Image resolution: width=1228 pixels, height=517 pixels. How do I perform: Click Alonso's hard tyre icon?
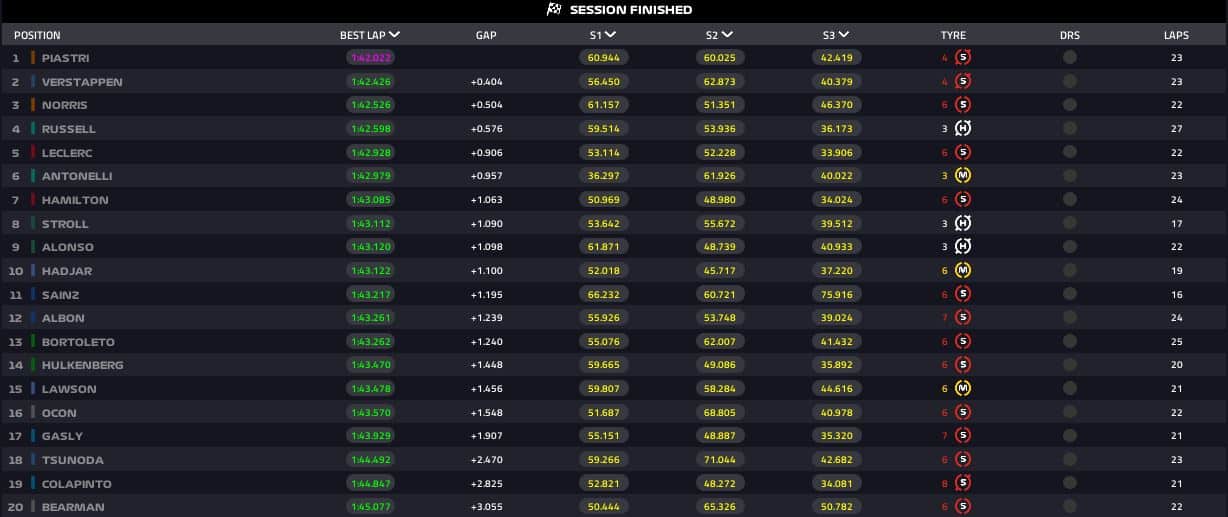(x=963, y=246)
